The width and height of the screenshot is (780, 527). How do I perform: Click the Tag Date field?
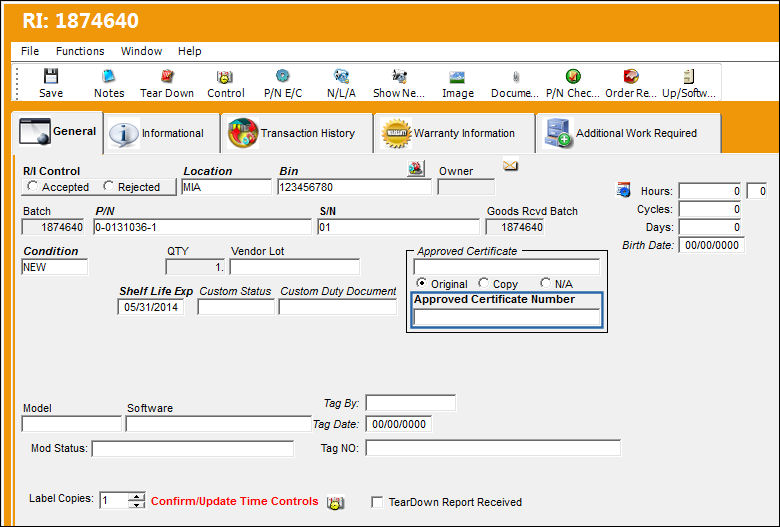[x=398, y=424]
